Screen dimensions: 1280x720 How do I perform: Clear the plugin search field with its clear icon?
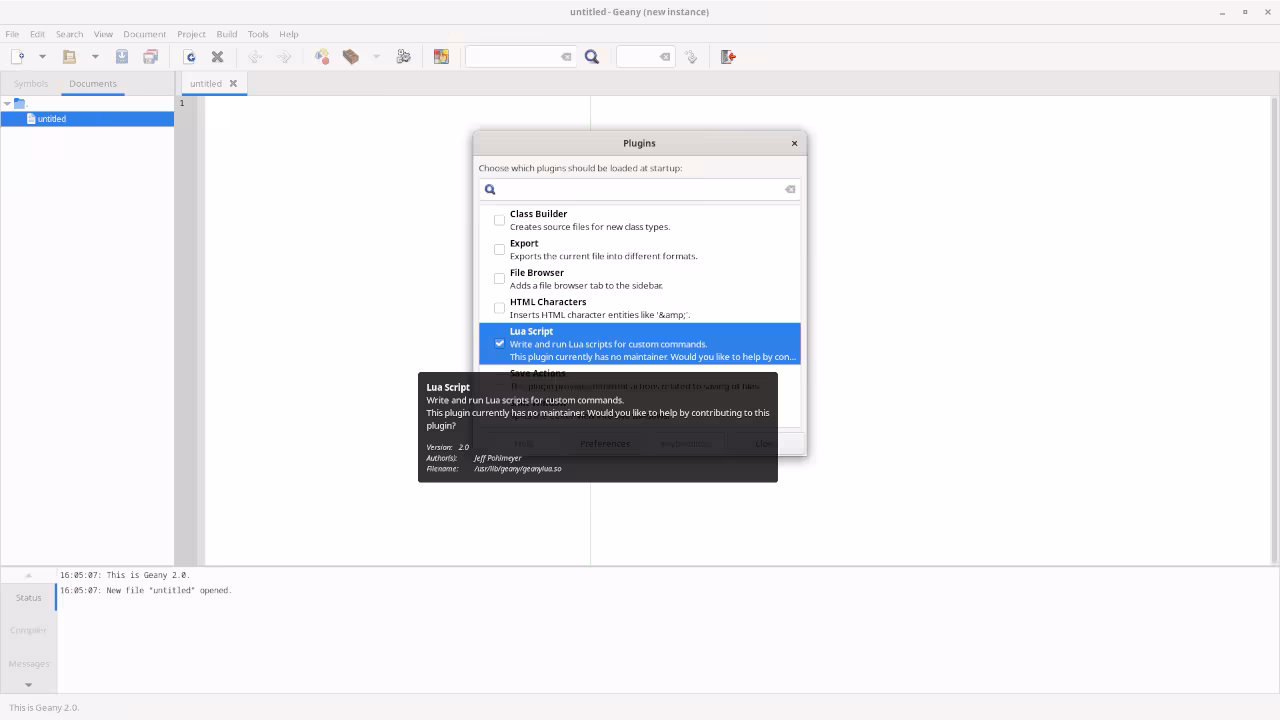[789, 189]
